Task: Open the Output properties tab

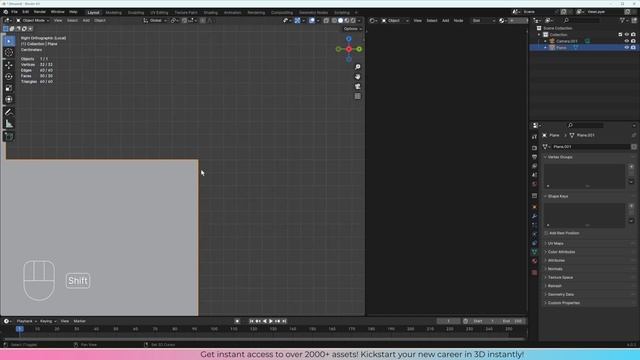Action: pos(534,157)
